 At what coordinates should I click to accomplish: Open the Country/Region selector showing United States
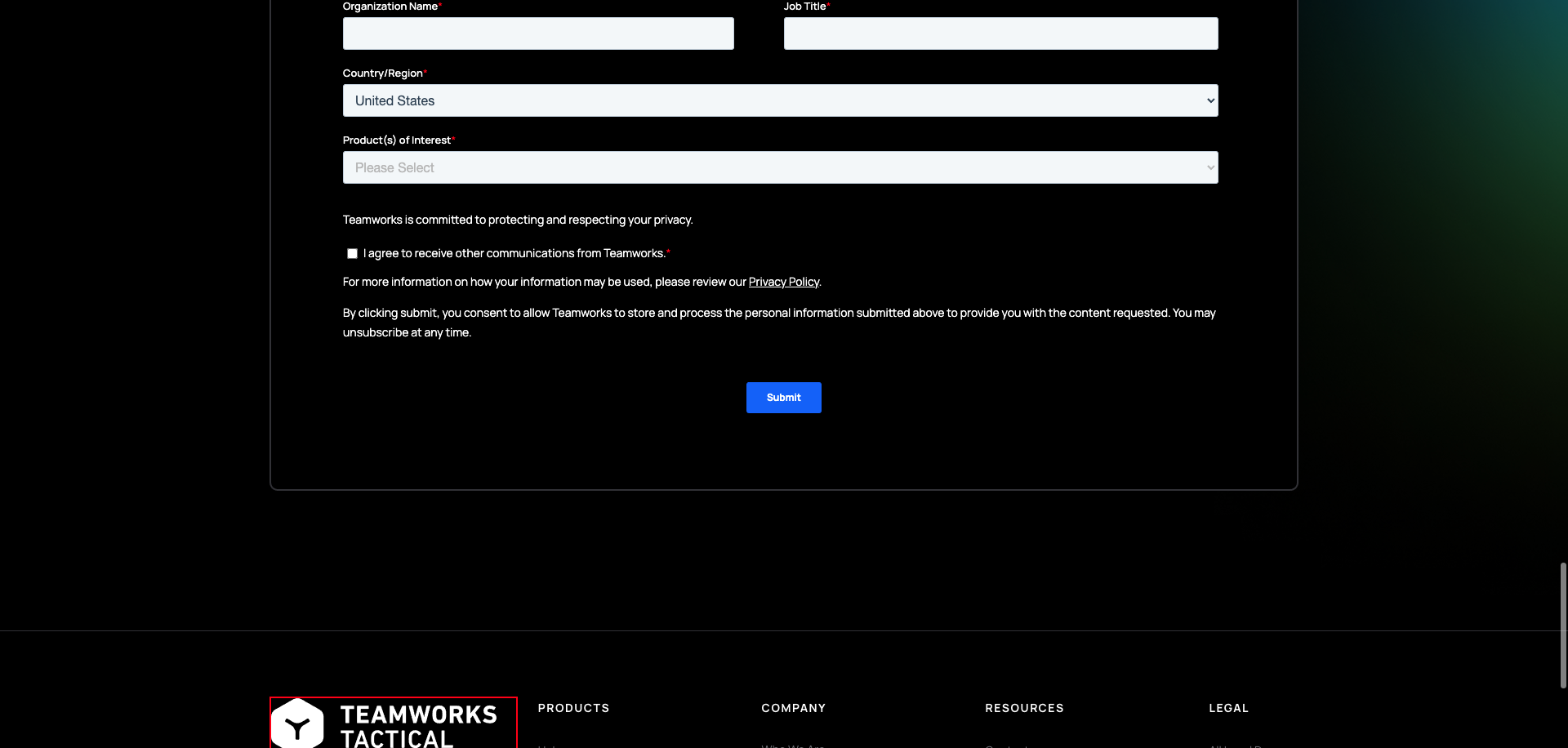[780, 100]
